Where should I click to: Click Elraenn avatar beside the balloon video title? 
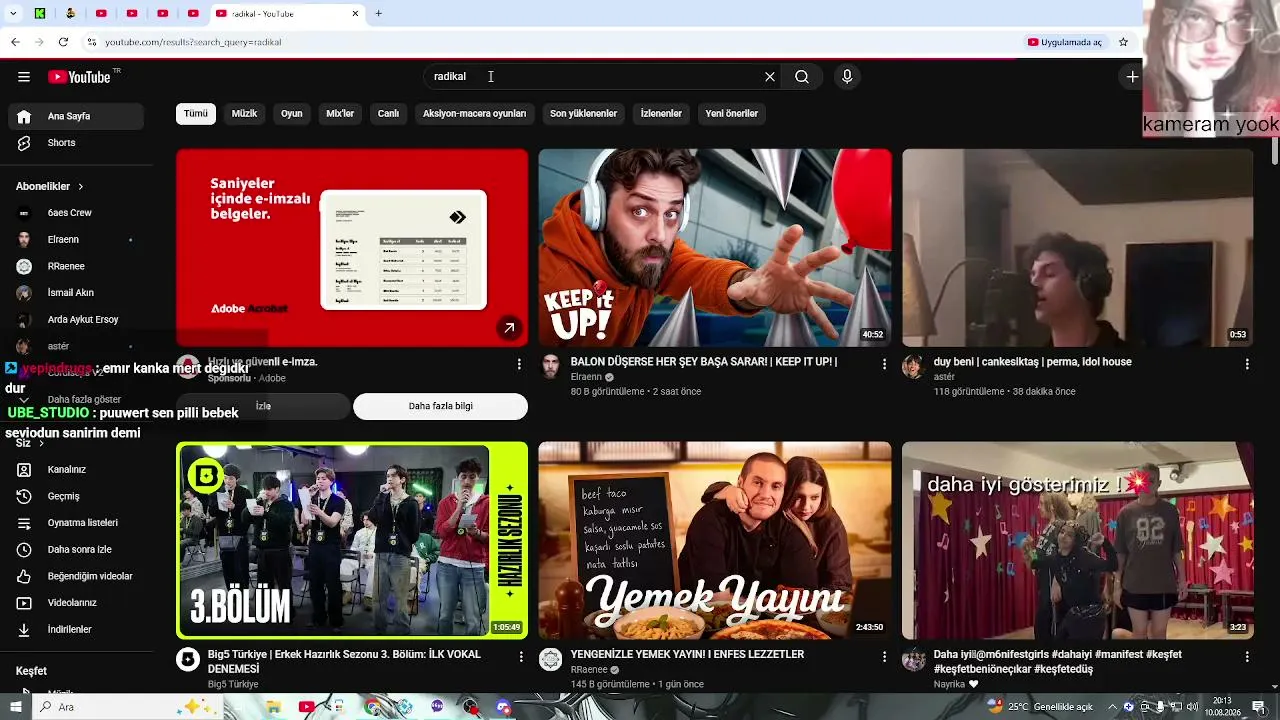coord(551,366)
